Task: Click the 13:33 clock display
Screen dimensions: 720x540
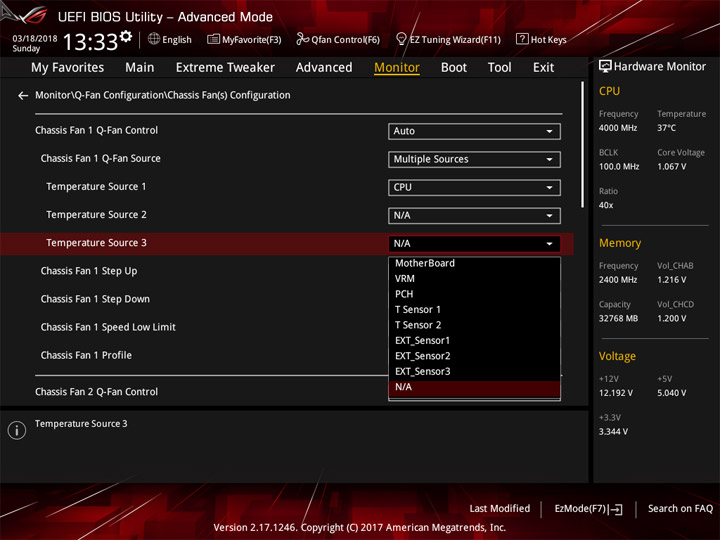Action: pyautogui.click(x=90, y=42)
